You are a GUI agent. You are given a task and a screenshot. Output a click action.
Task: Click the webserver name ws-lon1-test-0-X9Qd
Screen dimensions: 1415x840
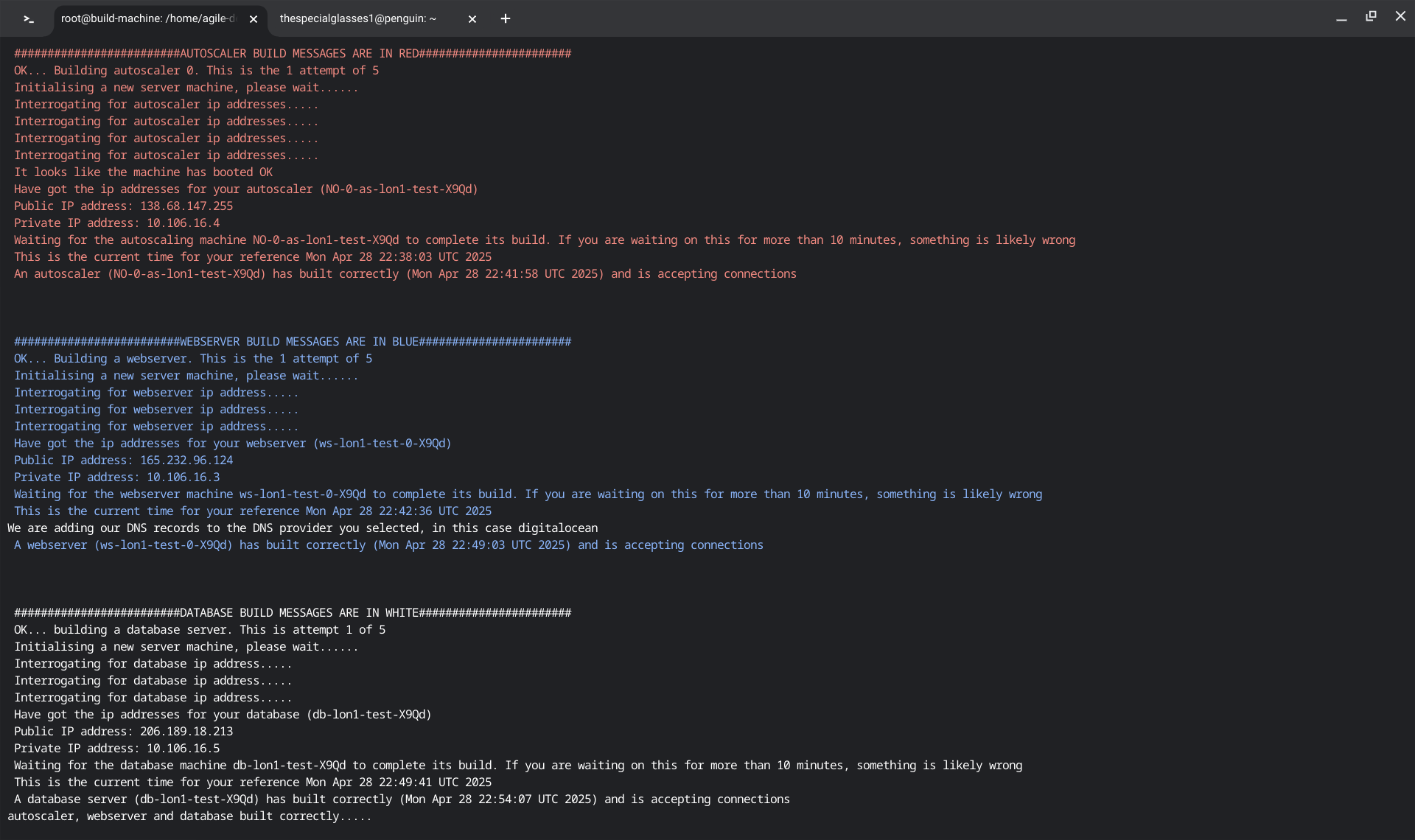(382, 444)
